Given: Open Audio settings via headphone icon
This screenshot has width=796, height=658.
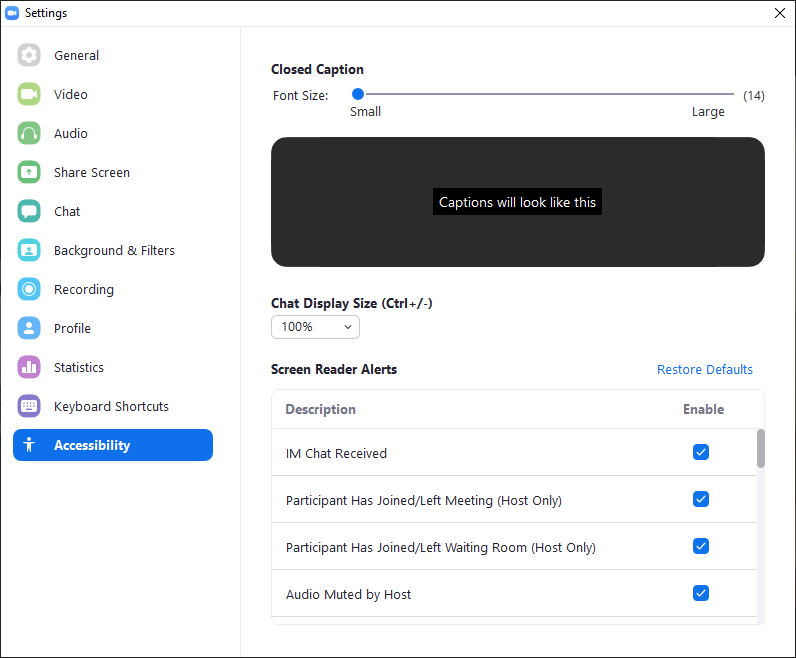Looking at the screenshot, I should point(29,134).
